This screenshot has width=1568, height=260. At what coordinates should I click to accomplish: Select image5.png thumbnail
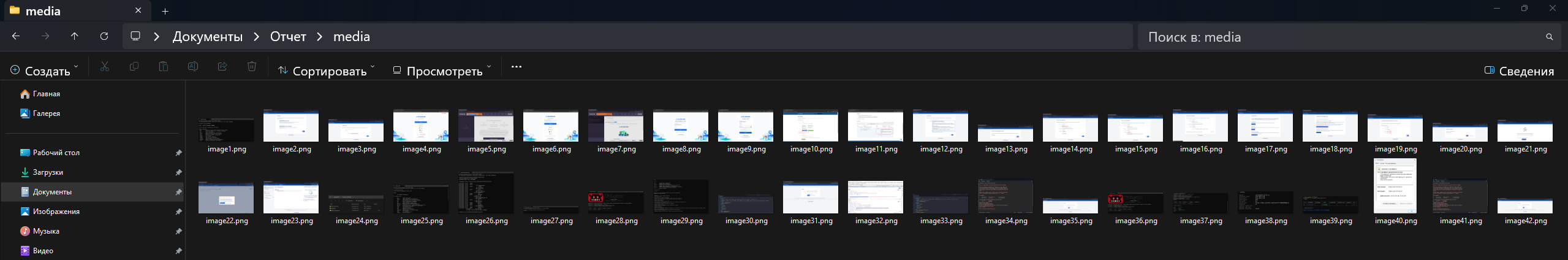tap(486, 126)
